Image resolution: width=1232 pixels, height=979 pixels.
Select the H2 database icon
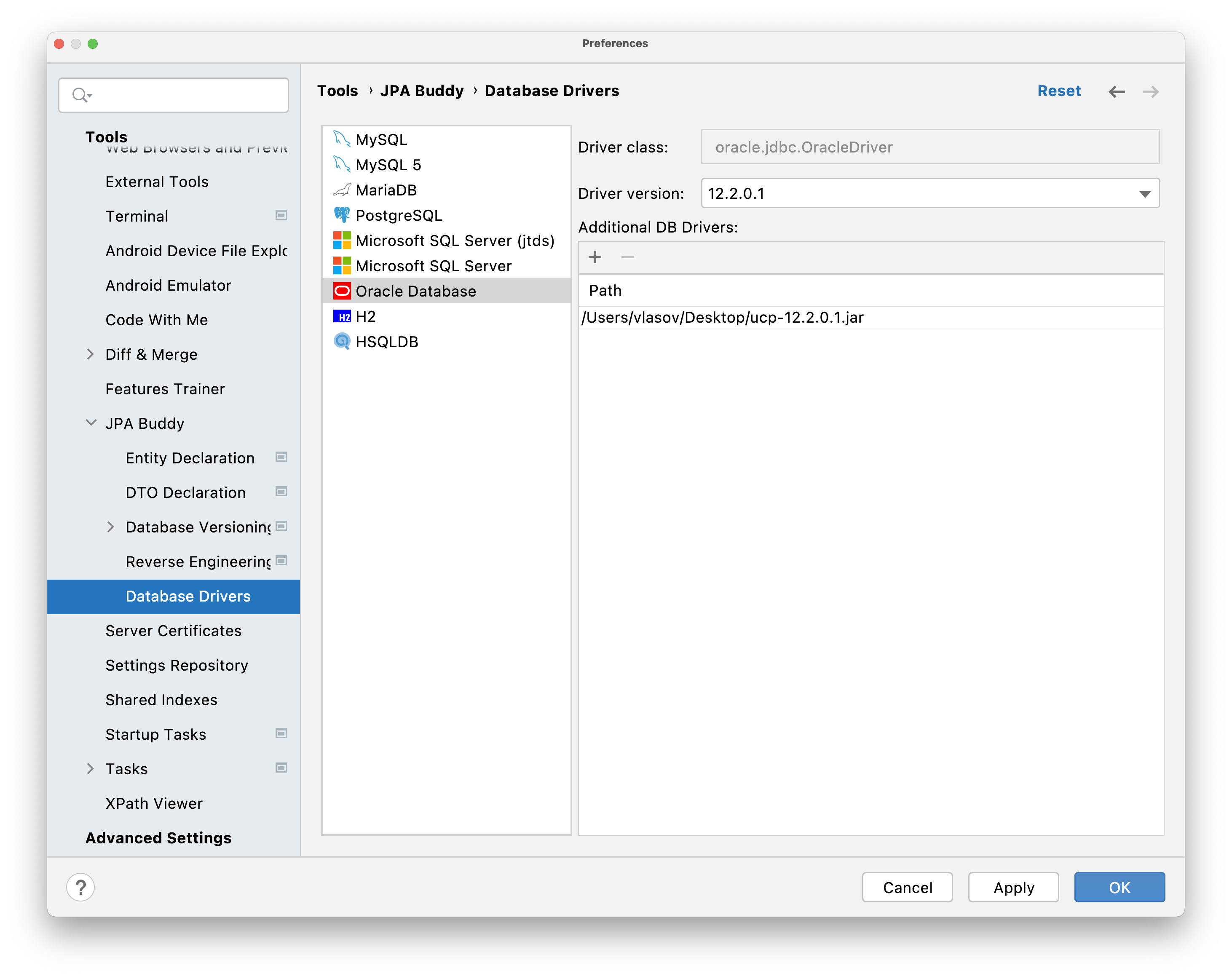pyautogui.click(x=342, y=316)
